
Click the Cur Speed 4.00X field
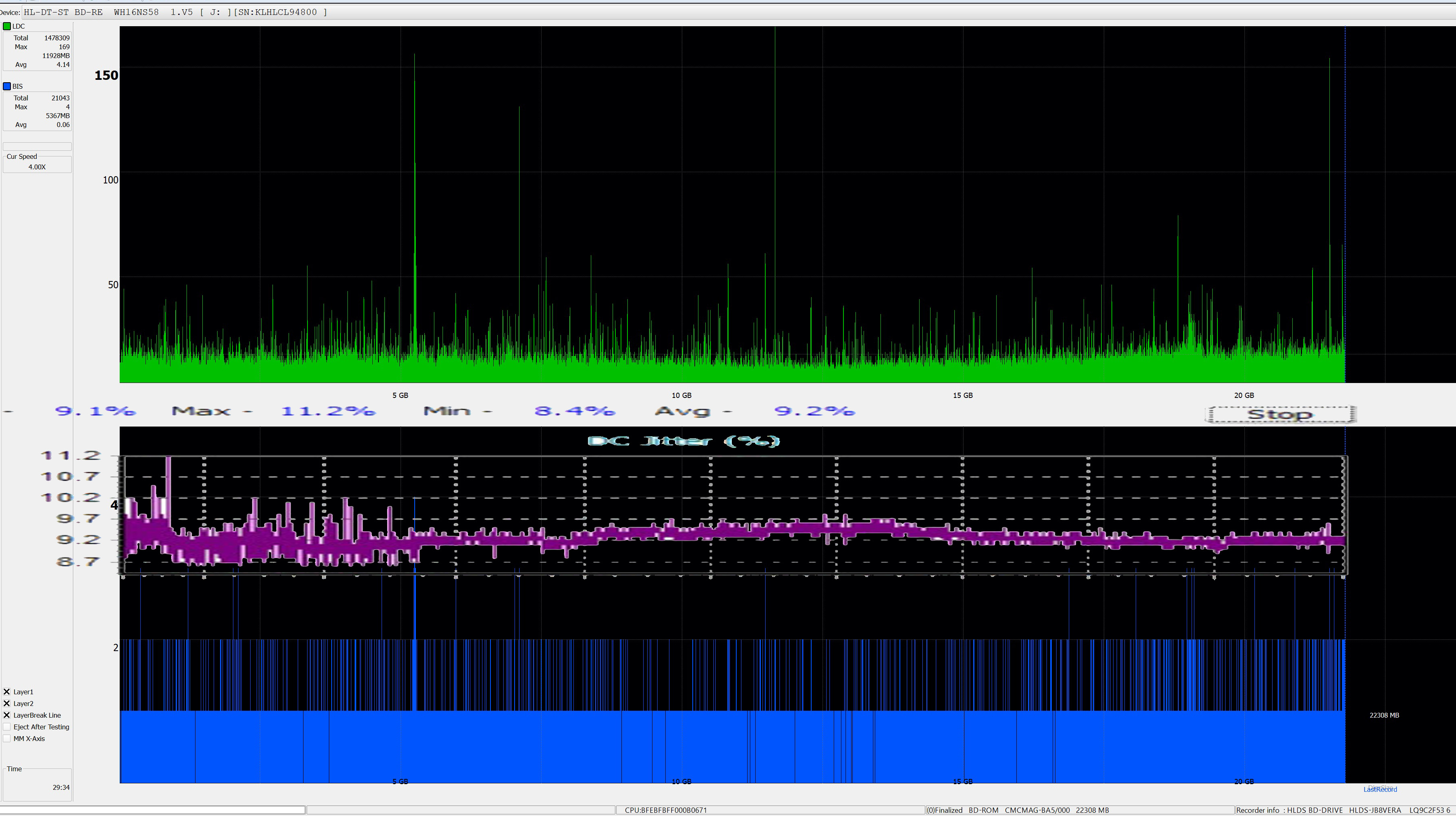click(x=37, y=167)
